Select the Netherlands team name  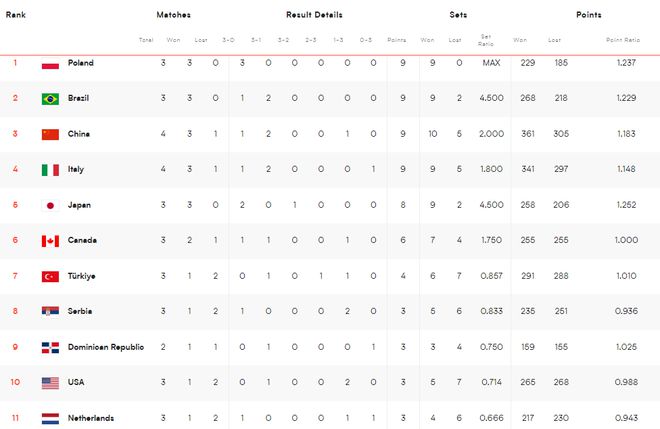click(x=91, y=418)
